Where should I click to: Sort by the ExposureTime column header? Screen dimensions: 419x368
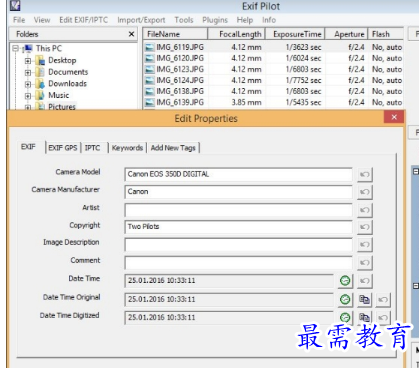click(x=295, y=34)
